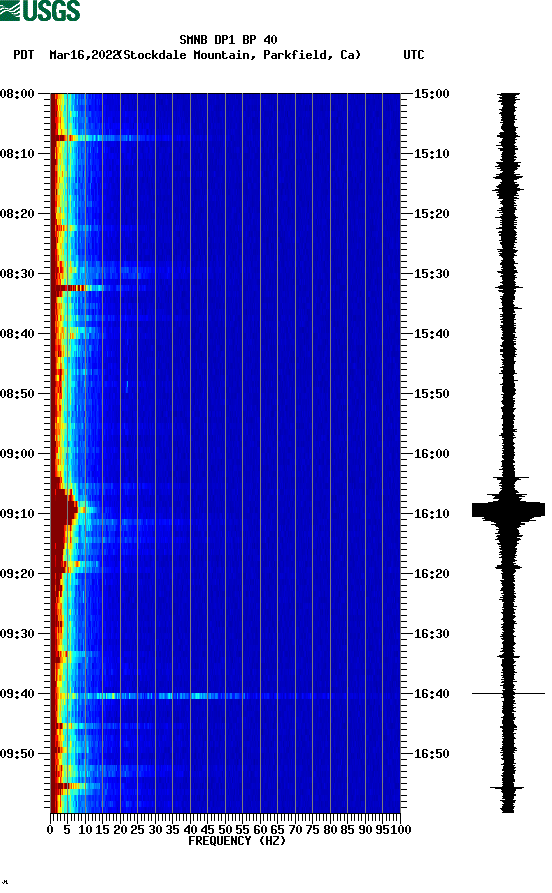Click the 16:10 UTC time label
Image resolution: width=552 pixels, height=893 pixels.
click(431, 514)
